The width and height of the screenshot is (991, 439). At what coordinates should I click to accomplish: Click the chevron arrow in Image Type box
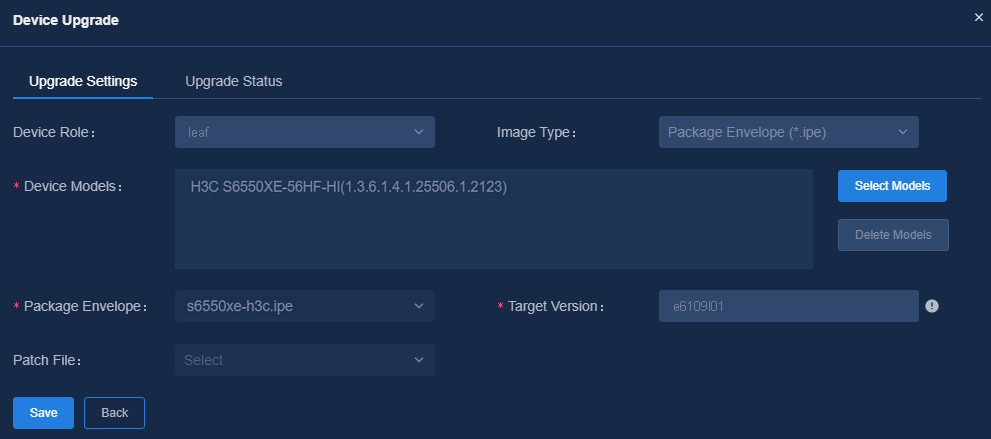pos(903,132)
